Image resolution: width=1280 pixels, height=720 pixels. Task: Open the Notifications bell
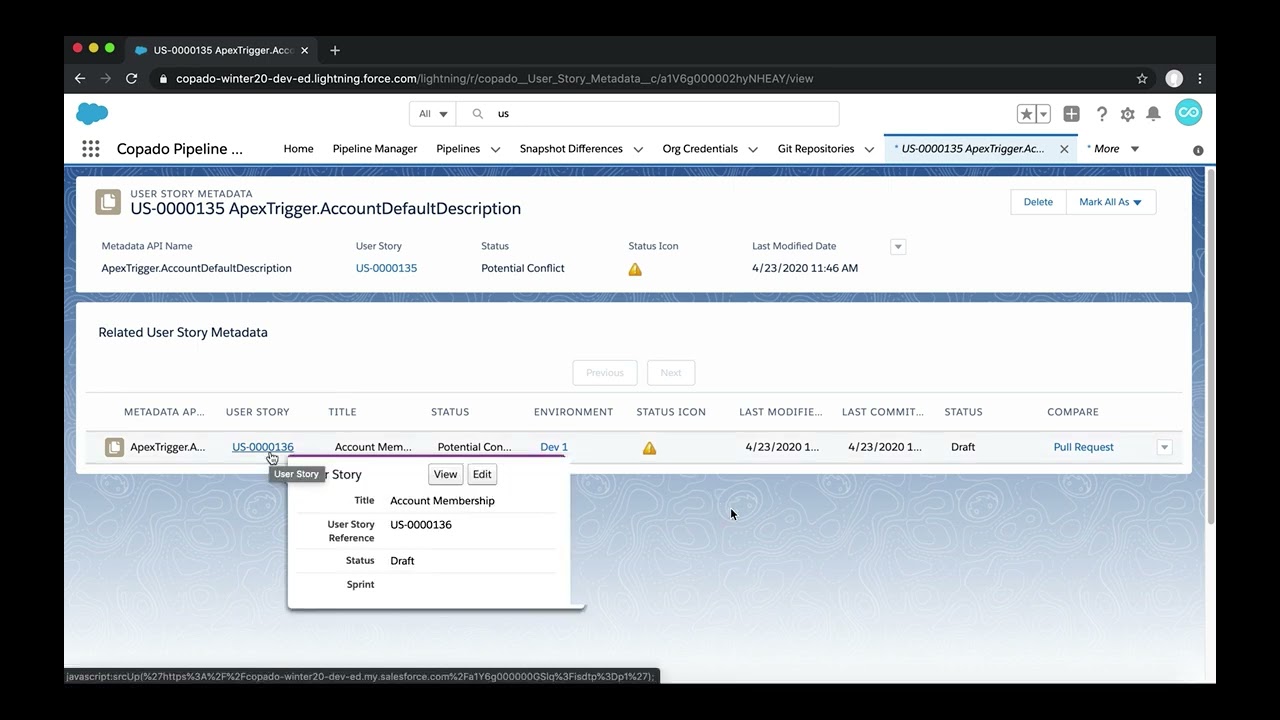click(1153, 114)
